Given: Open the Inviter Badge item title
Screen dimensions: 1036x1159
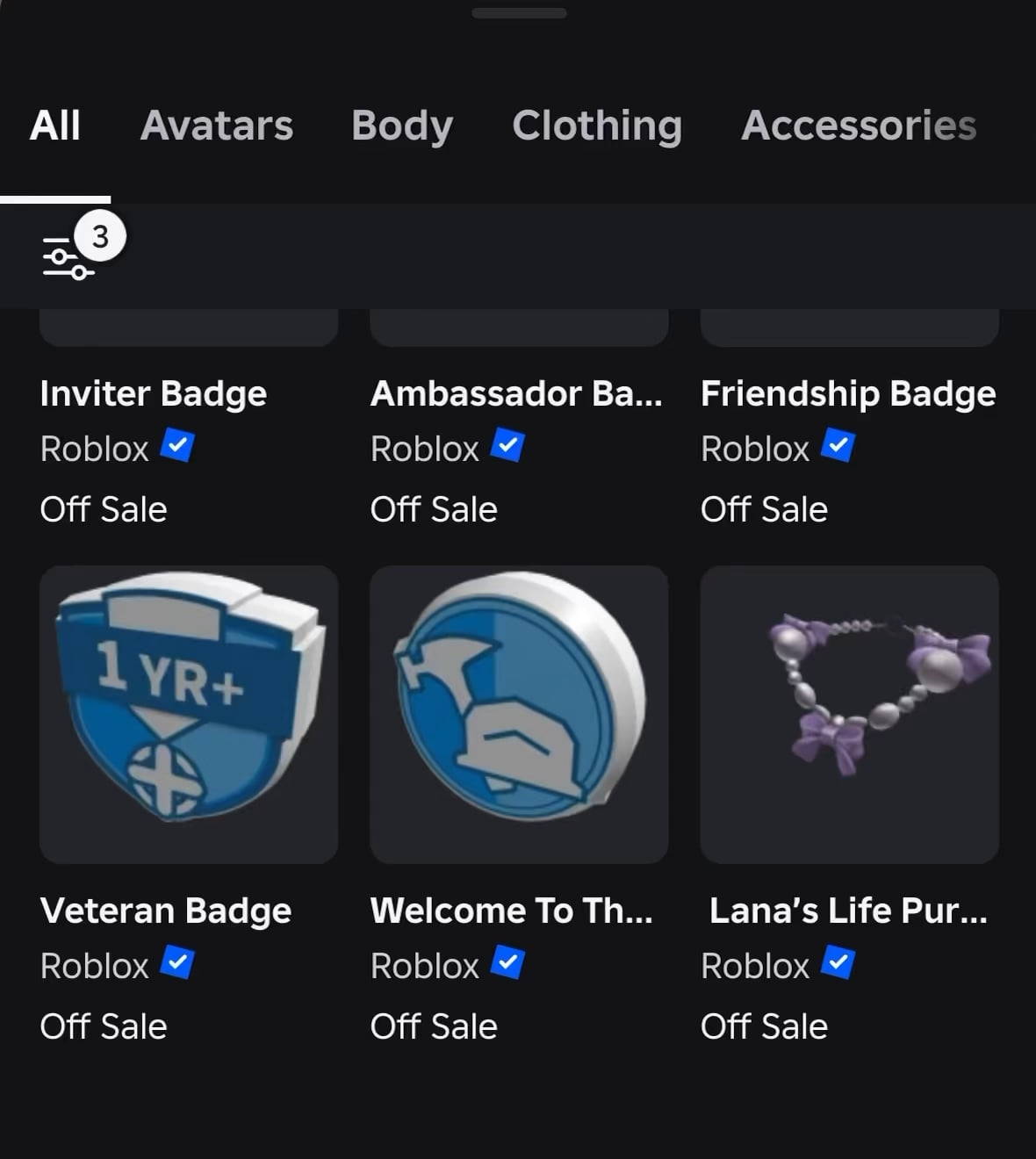Looking at the screenshot, I should [x=154, y=394].
